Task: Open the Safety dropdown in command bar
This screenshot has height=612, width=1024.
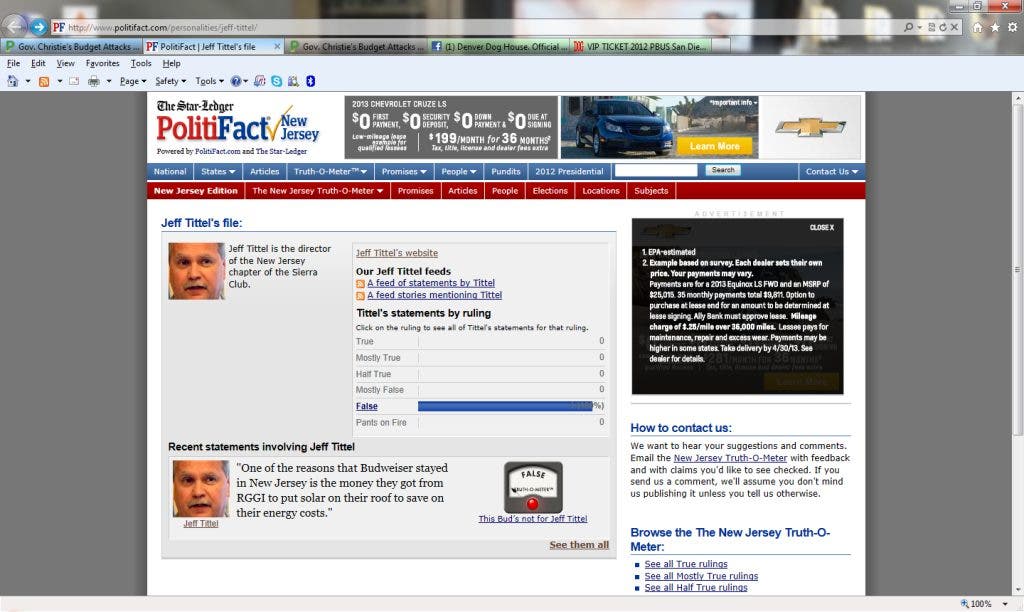Action: click(x=170, y=81)
